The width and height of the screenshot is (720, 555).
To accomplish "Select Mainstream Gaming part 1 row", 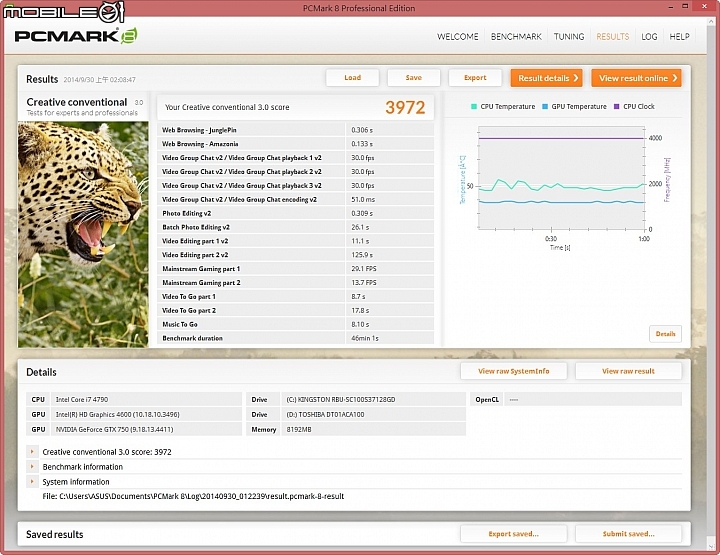I will pyautogui.click(x=295, y=269).
